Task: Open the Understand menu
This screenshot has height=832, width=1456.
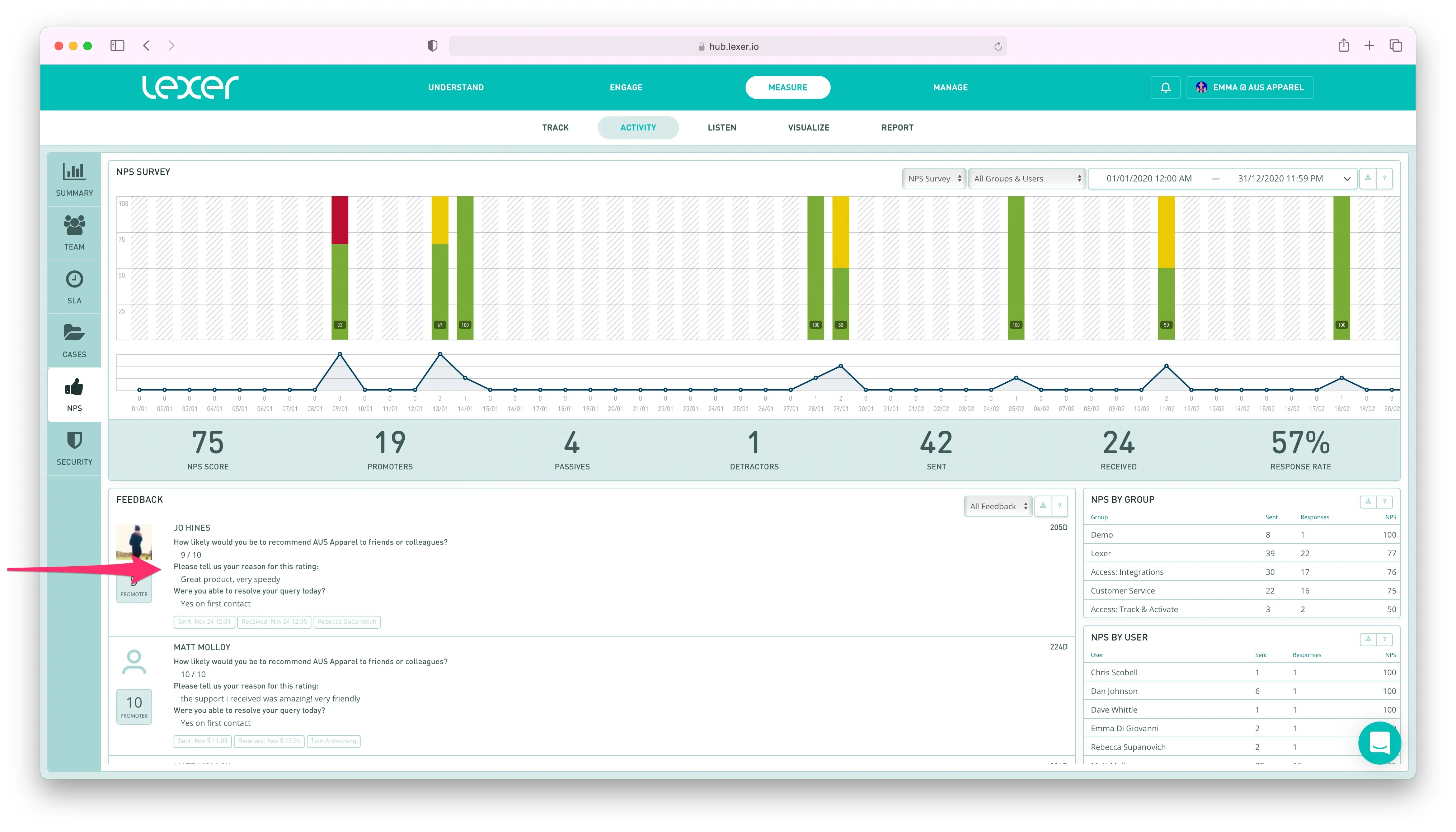Action: 456,88
